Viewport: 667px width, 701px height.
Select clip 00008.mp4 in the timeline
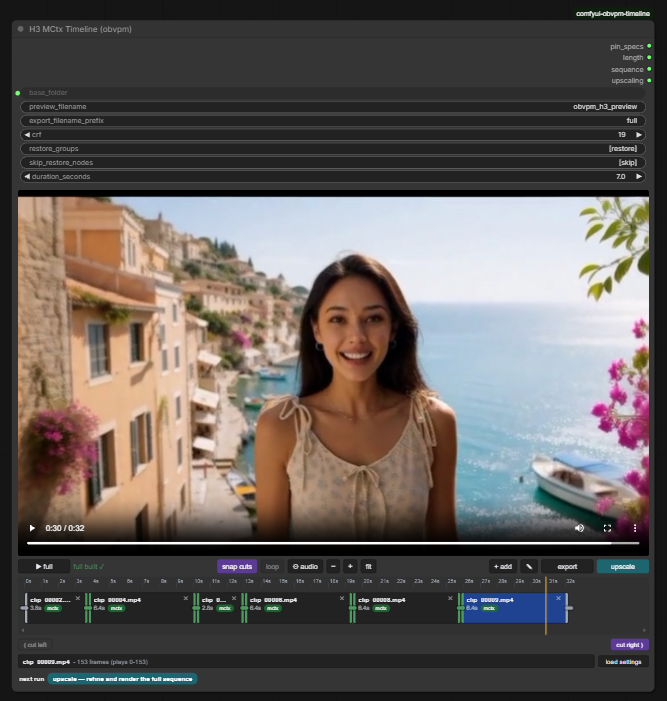404,608
